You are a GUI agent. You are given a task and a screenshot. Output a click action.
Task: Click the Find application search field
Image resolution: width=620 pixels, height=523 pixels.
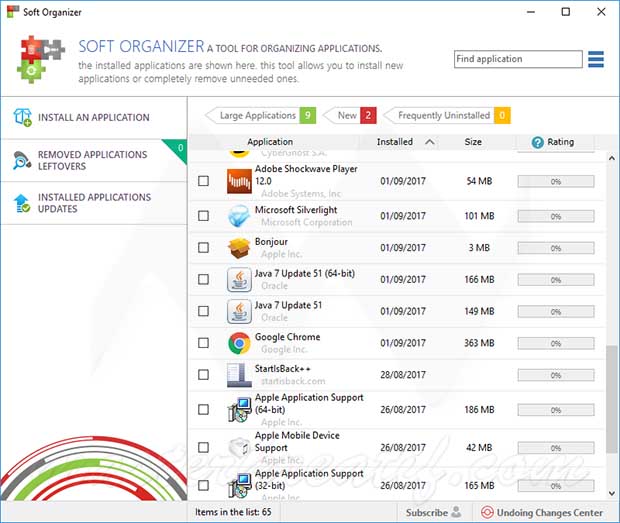click(518, 59)
